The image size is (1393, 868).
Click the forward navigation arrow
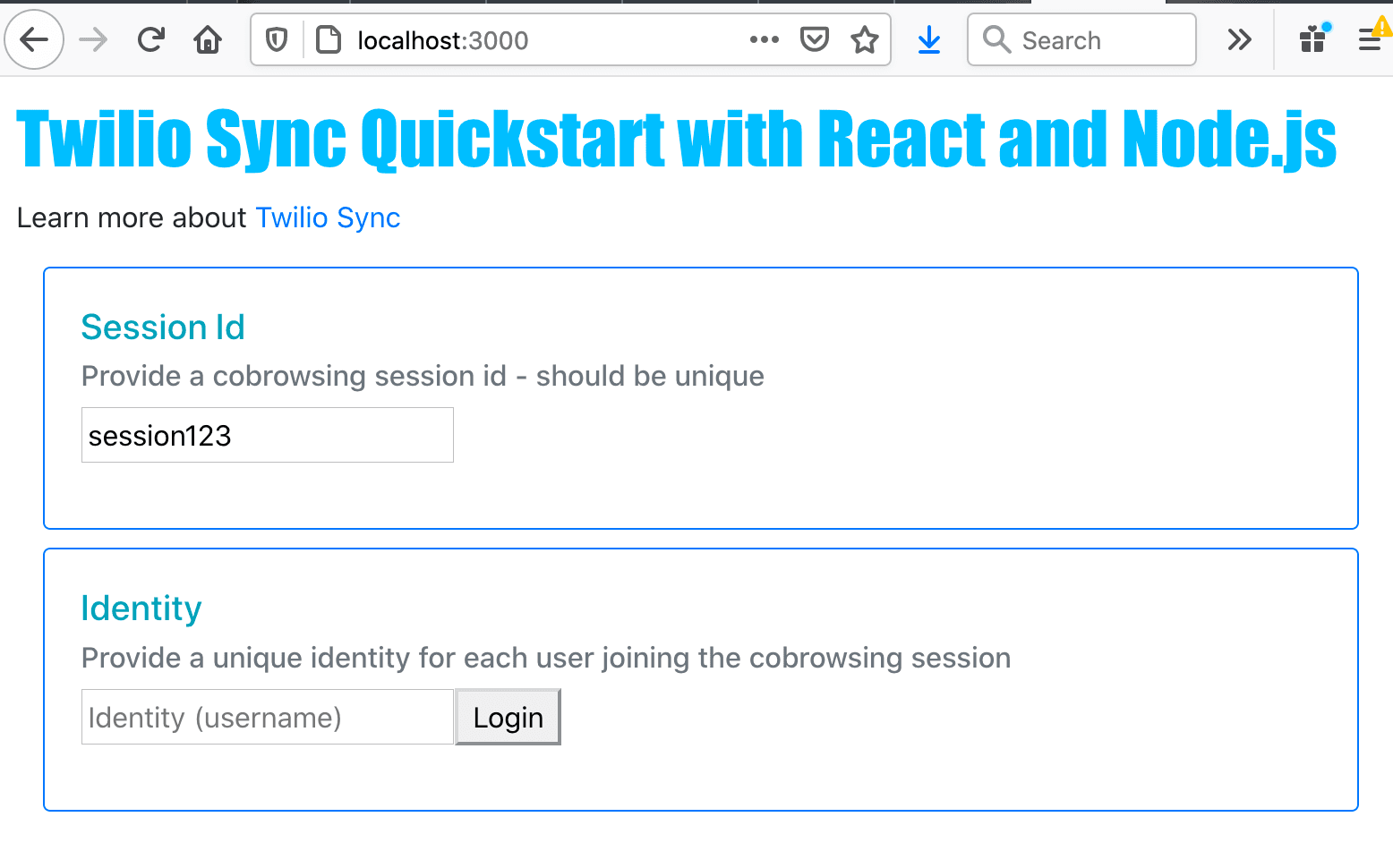92,39
